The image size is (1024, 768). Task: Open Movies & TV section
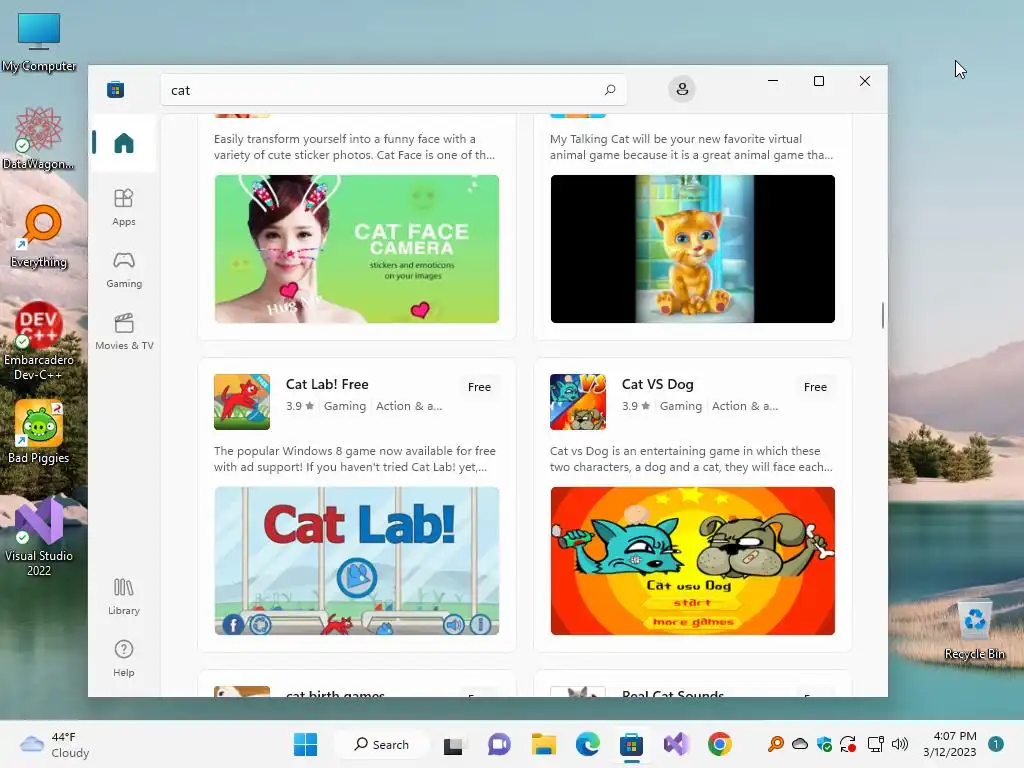point(123,331)
